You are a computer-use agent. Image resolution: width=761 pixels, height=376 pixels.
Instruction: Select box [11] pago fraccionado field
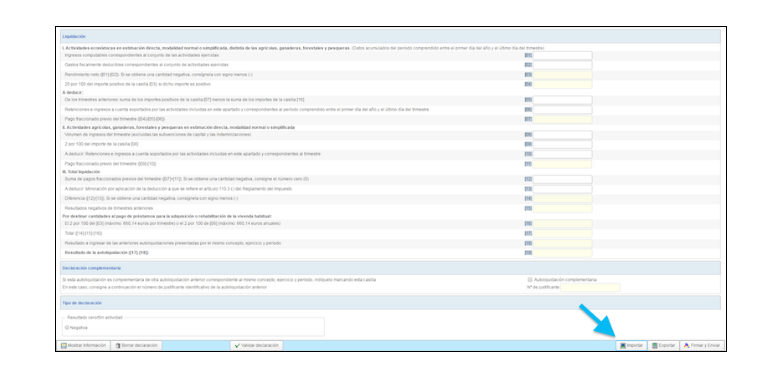(x=562, y=164)
